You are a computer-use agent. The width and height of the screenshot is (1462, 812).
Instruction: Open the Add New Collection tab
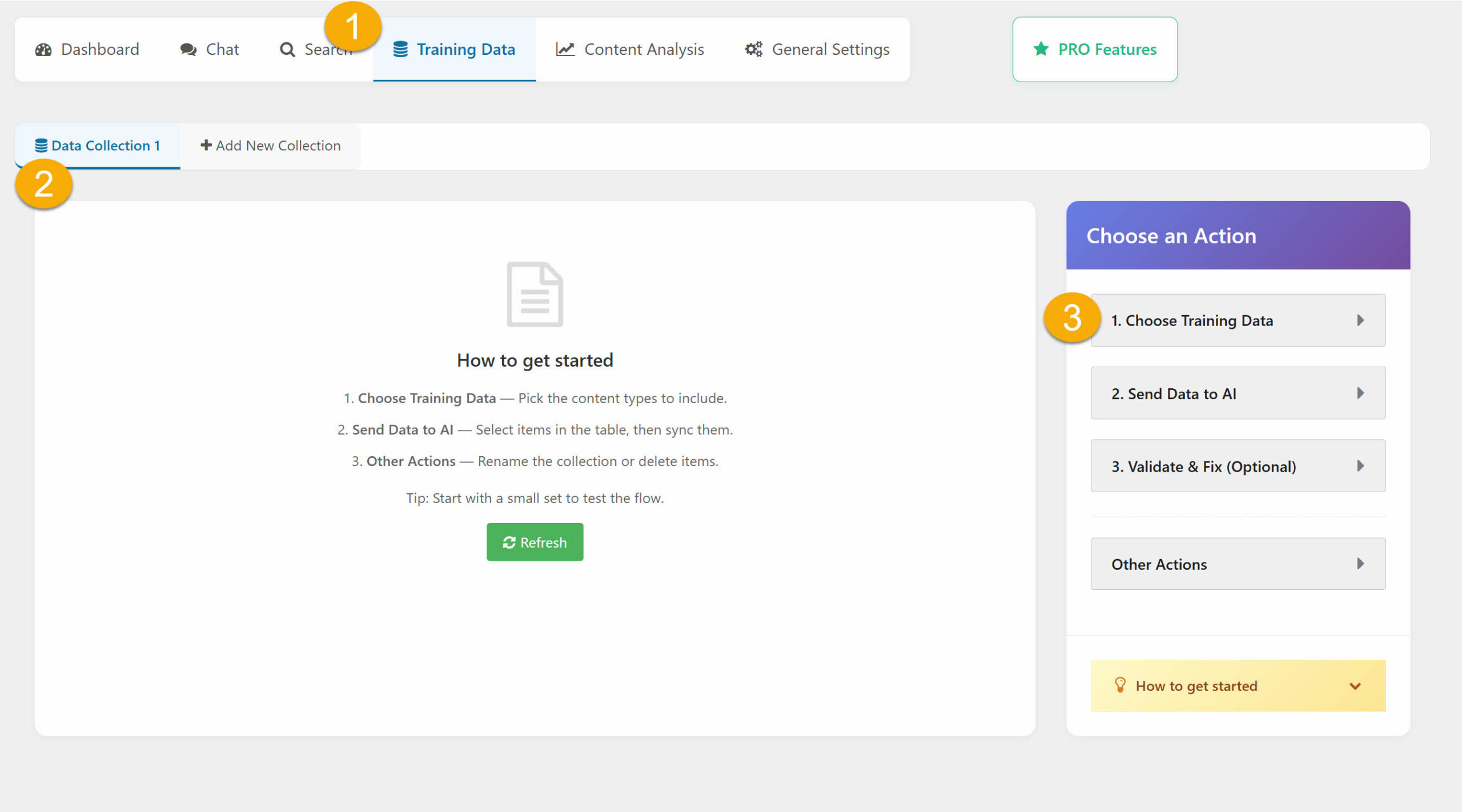tap(270, 146)
